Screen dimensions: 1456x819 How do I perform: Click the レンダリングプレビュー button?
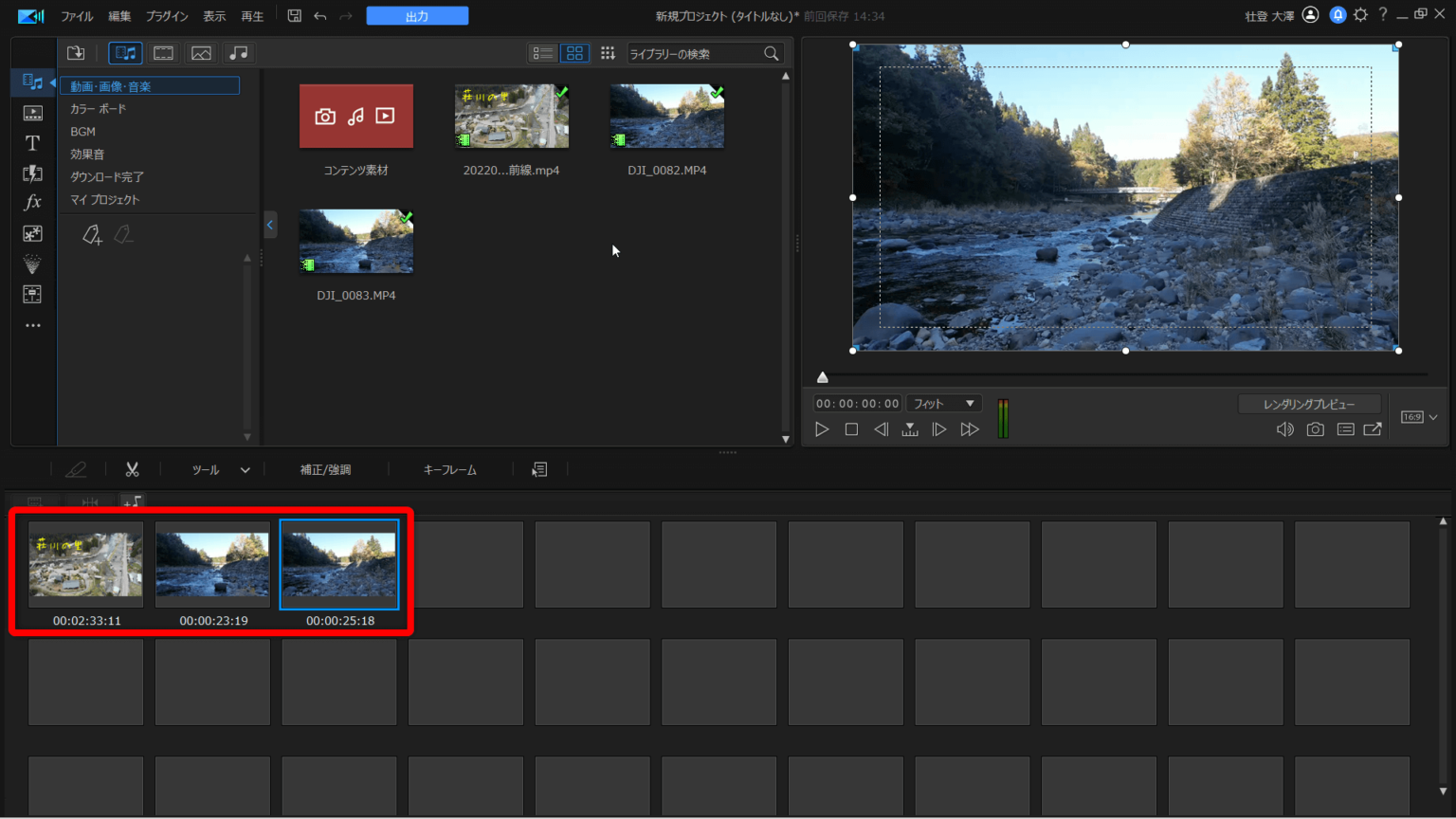(x=1308, y=404)
